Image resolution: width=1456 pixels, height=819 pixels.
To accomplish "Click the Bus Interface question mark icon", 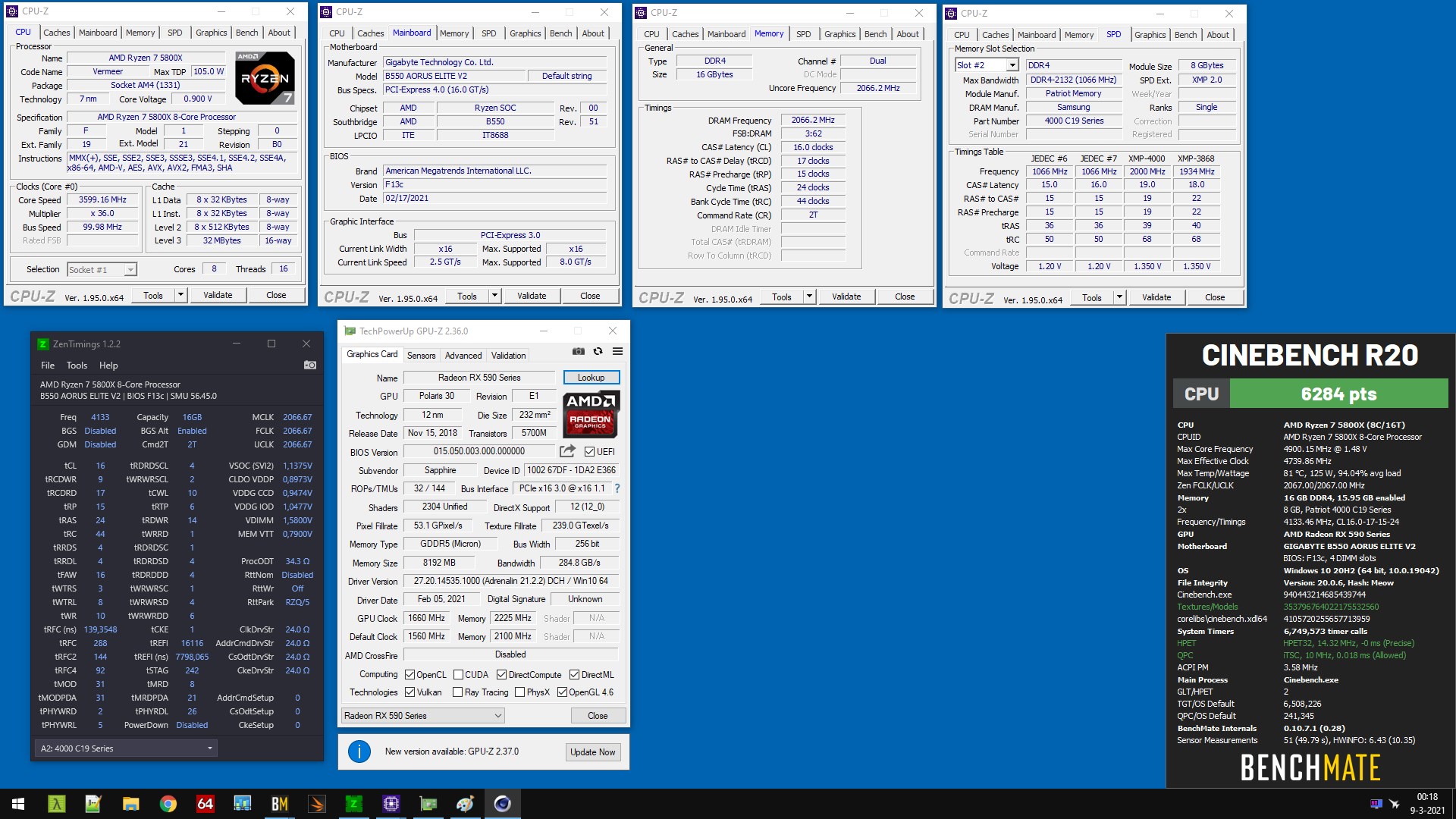I will click(x=617, y=488).
